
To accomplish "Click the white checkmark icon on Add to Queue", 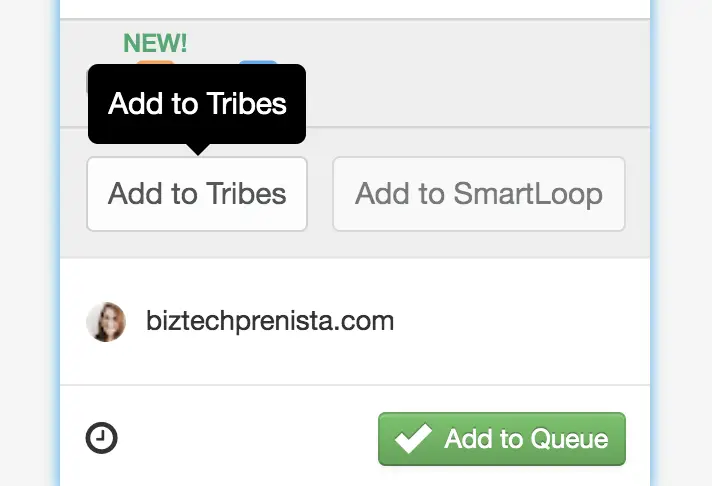I will pos(413,438).
